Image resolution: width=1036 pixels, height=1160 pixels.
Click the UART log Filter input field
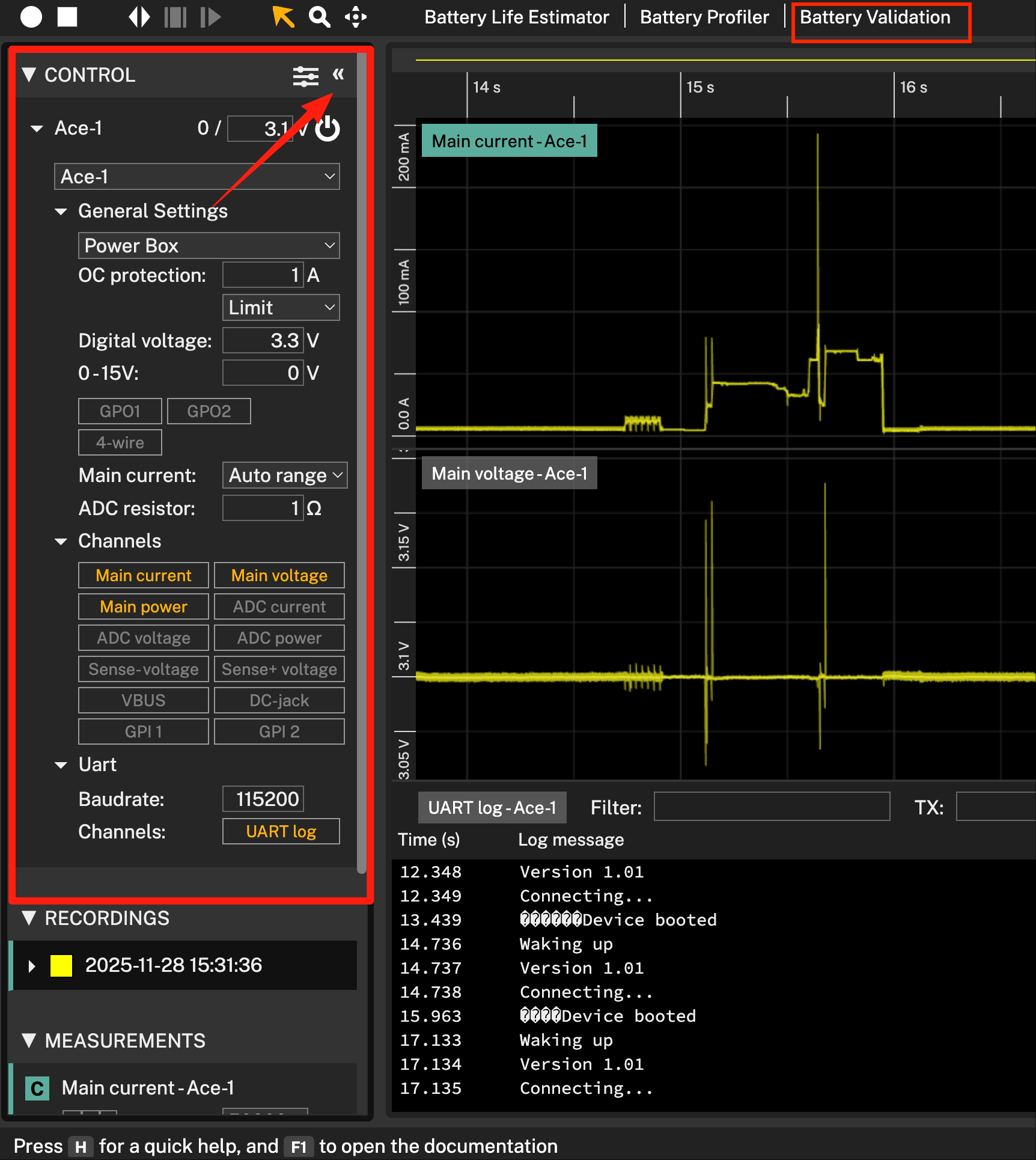tap(772, 807)
